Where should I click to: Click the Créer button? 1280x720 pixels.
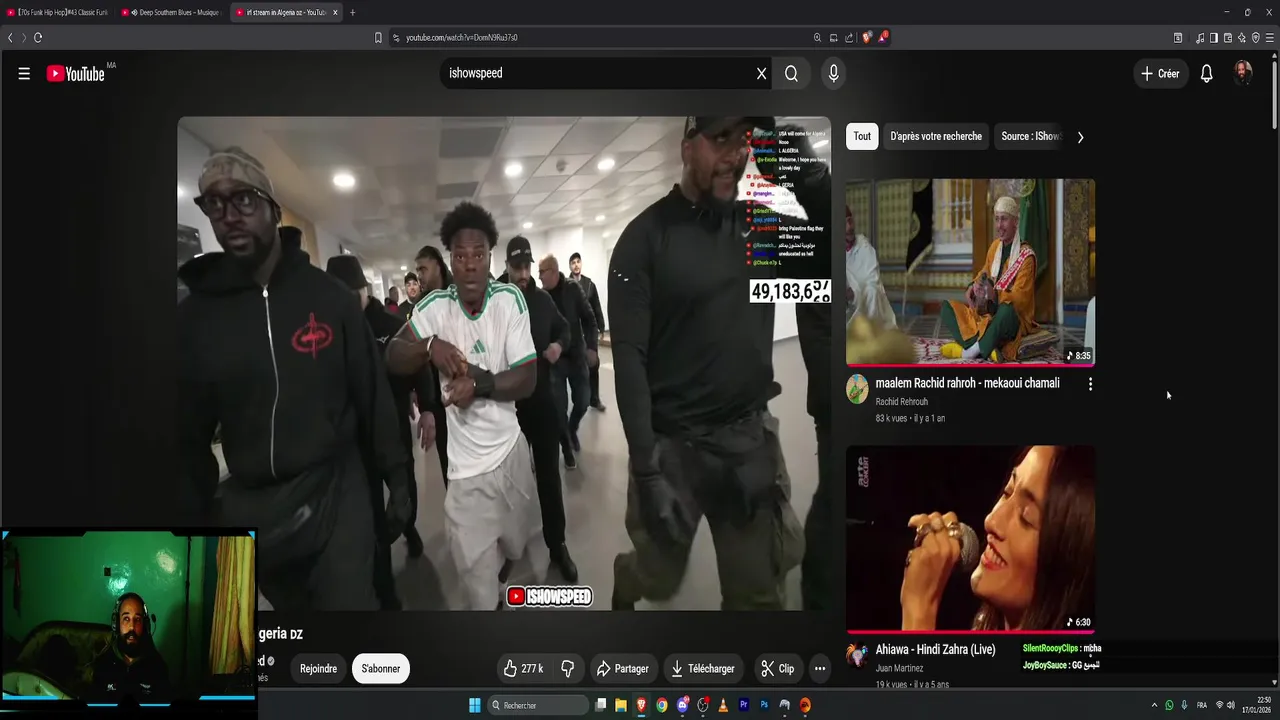(x=1160, y=73)
